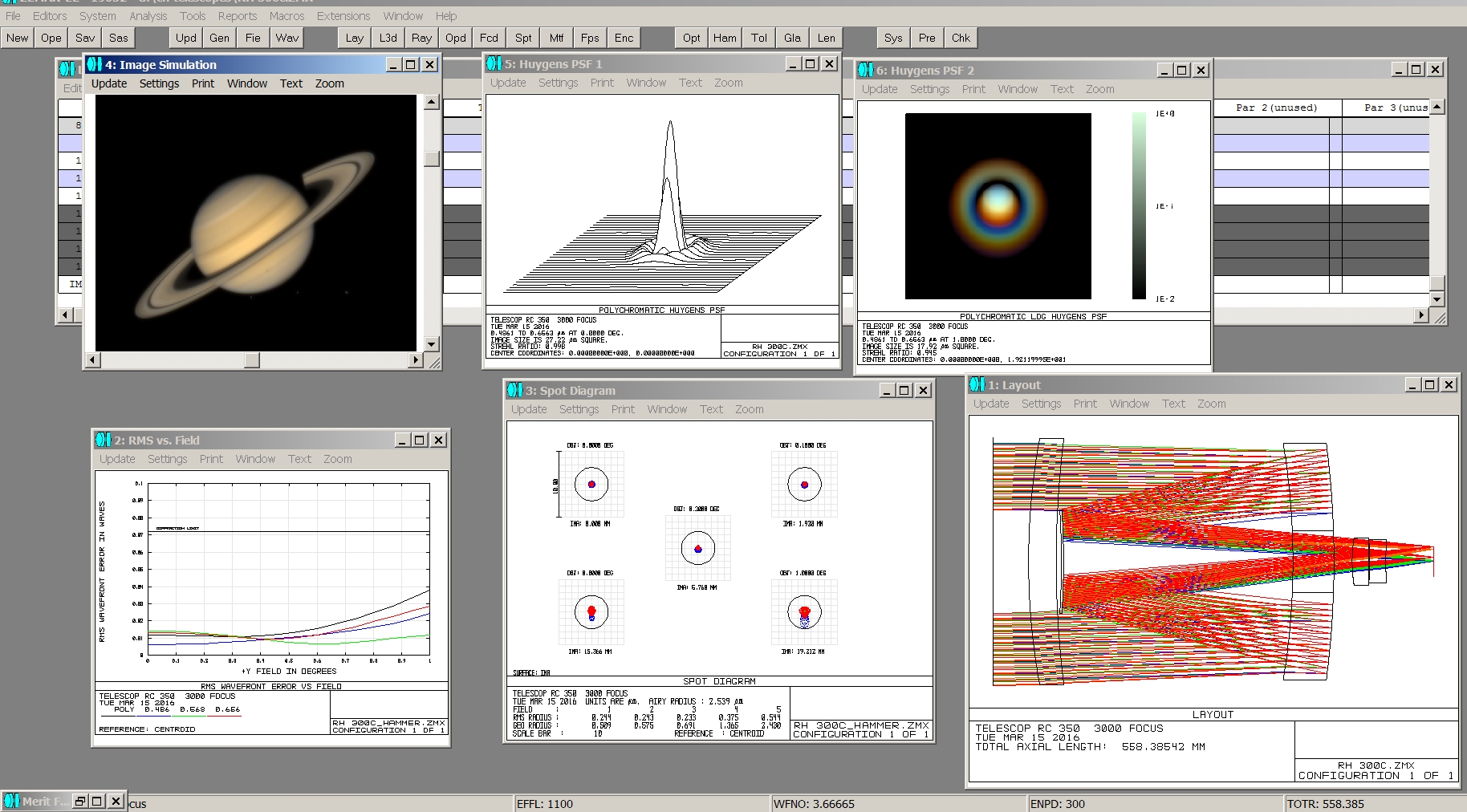Click the Image Simulation window title icon

click(95, 64)
